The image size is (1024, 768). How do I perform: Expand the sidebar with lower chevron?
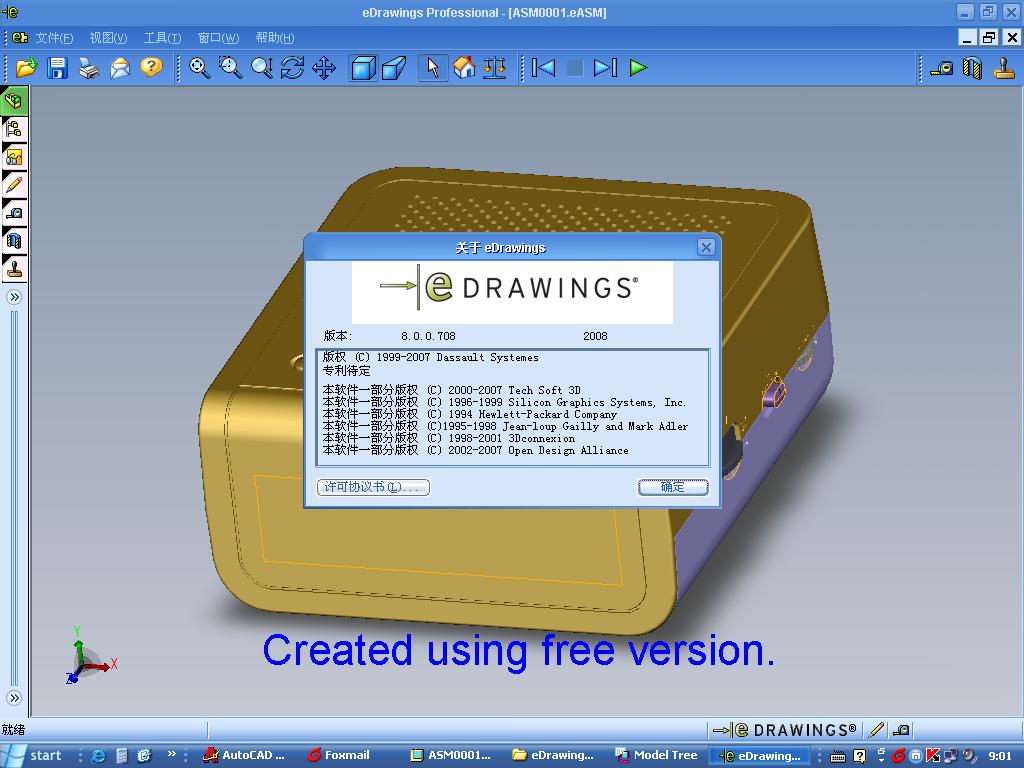tap(14, 698)
